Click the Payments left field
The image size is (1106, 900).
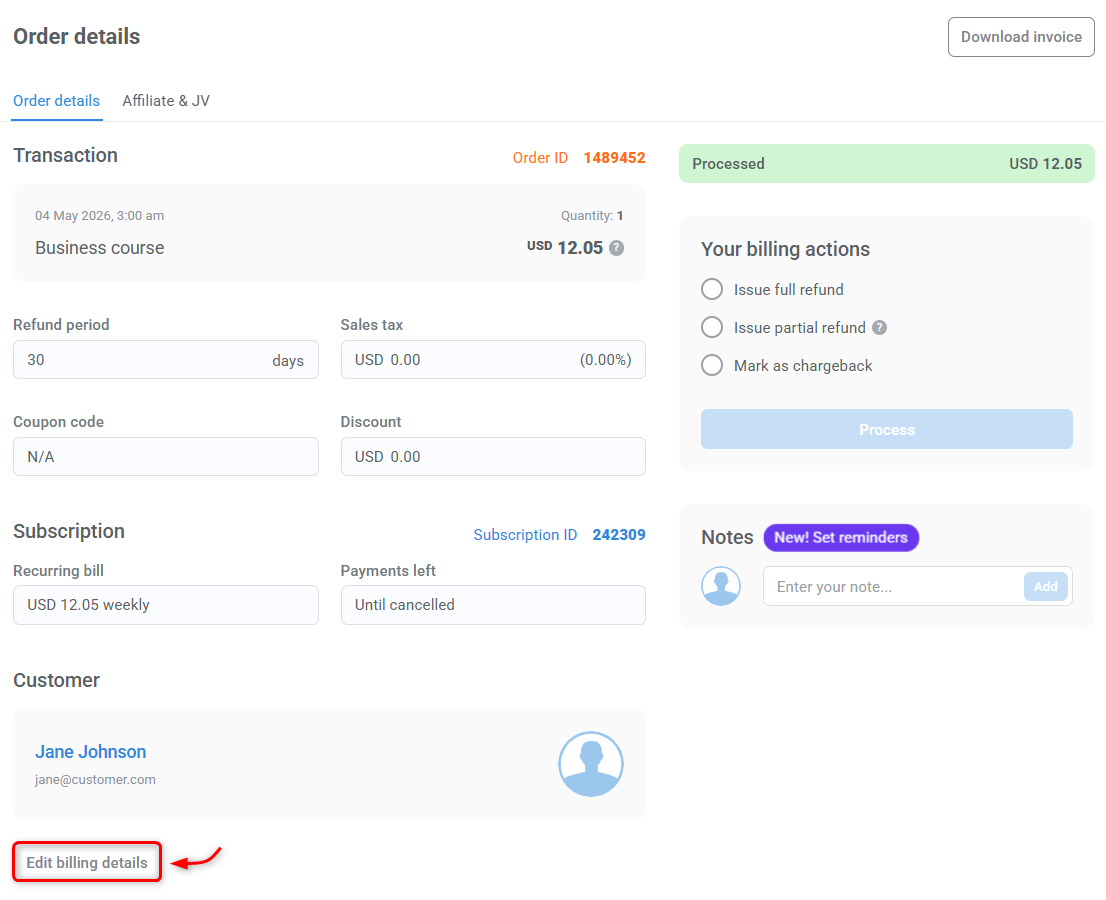tap(493, 605)
